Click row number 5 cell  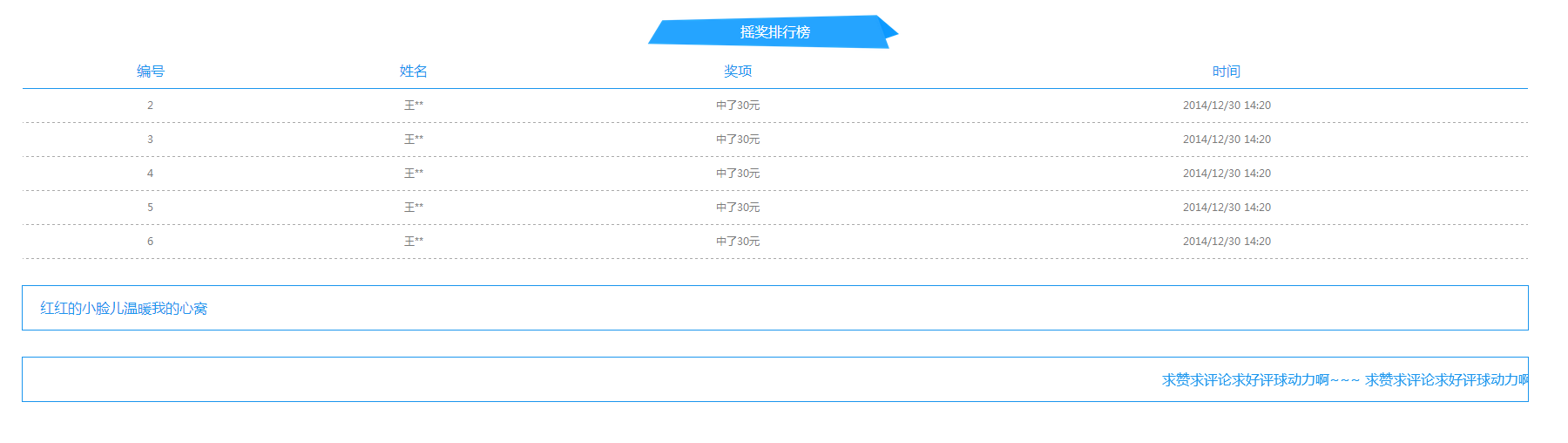pos(150,208)
